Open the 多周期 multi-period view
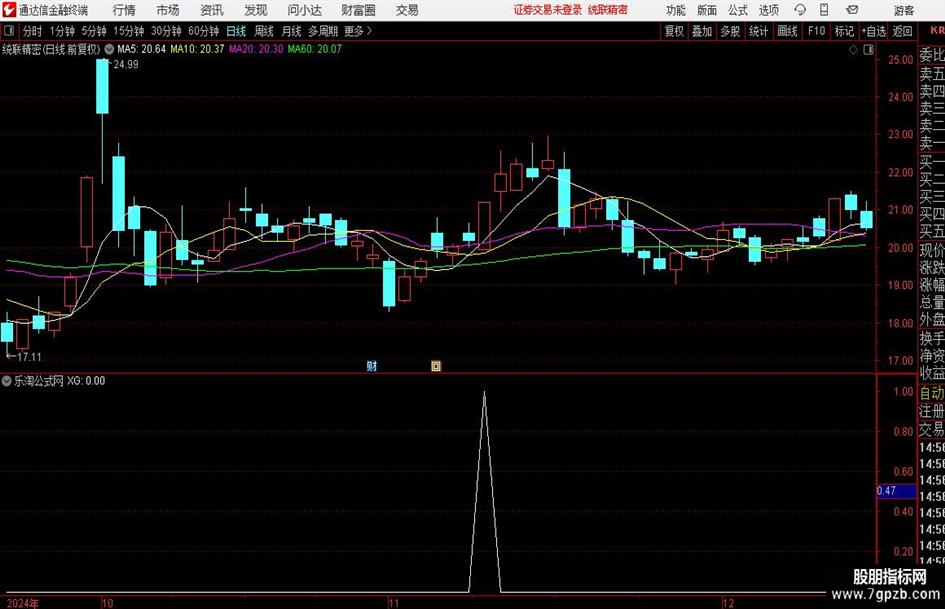The height and width of the screenshot is (609, 945). [x=323, y=31]
